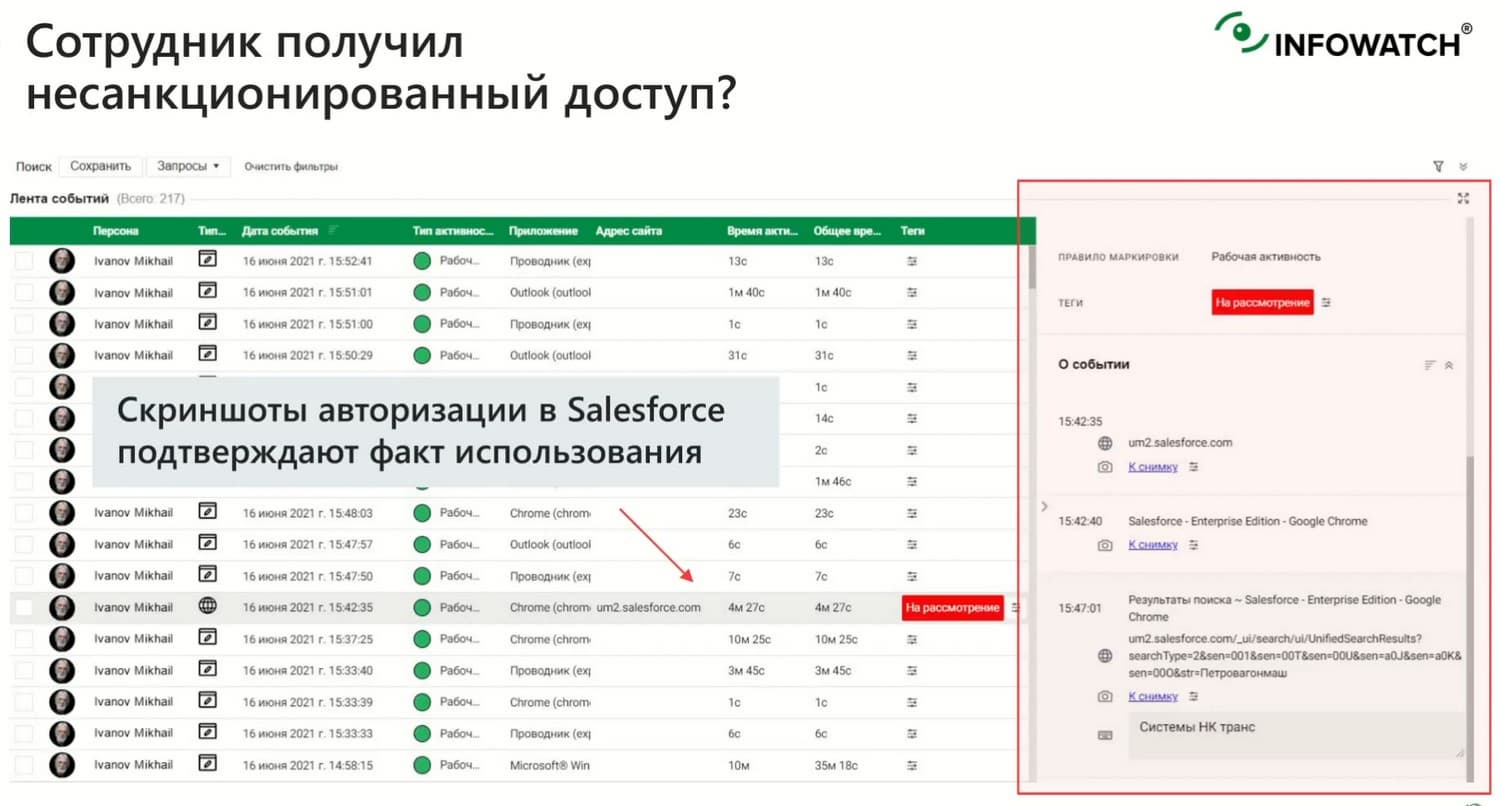Tick the checkbox for the 14:58:15 row

point(24,765)
